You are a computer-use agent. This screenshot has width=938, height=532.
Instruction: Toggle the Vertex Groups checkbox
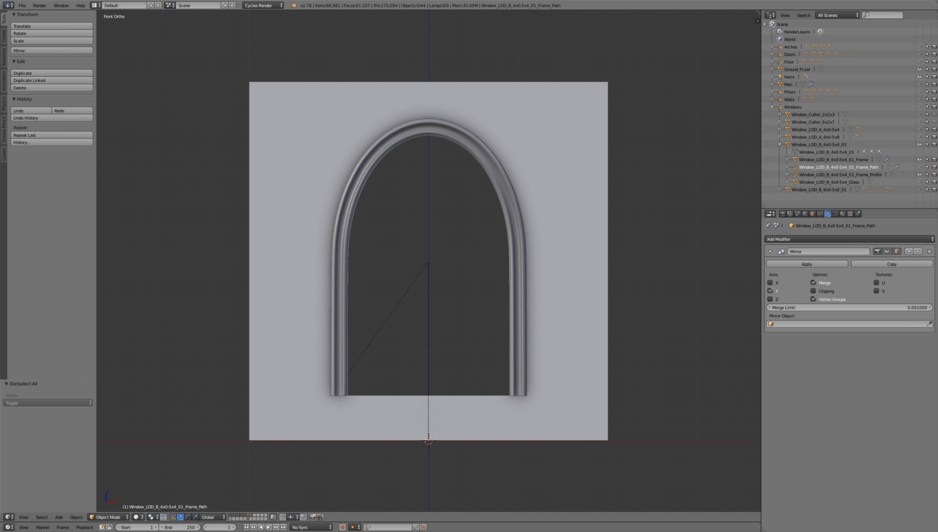point(813,299)
